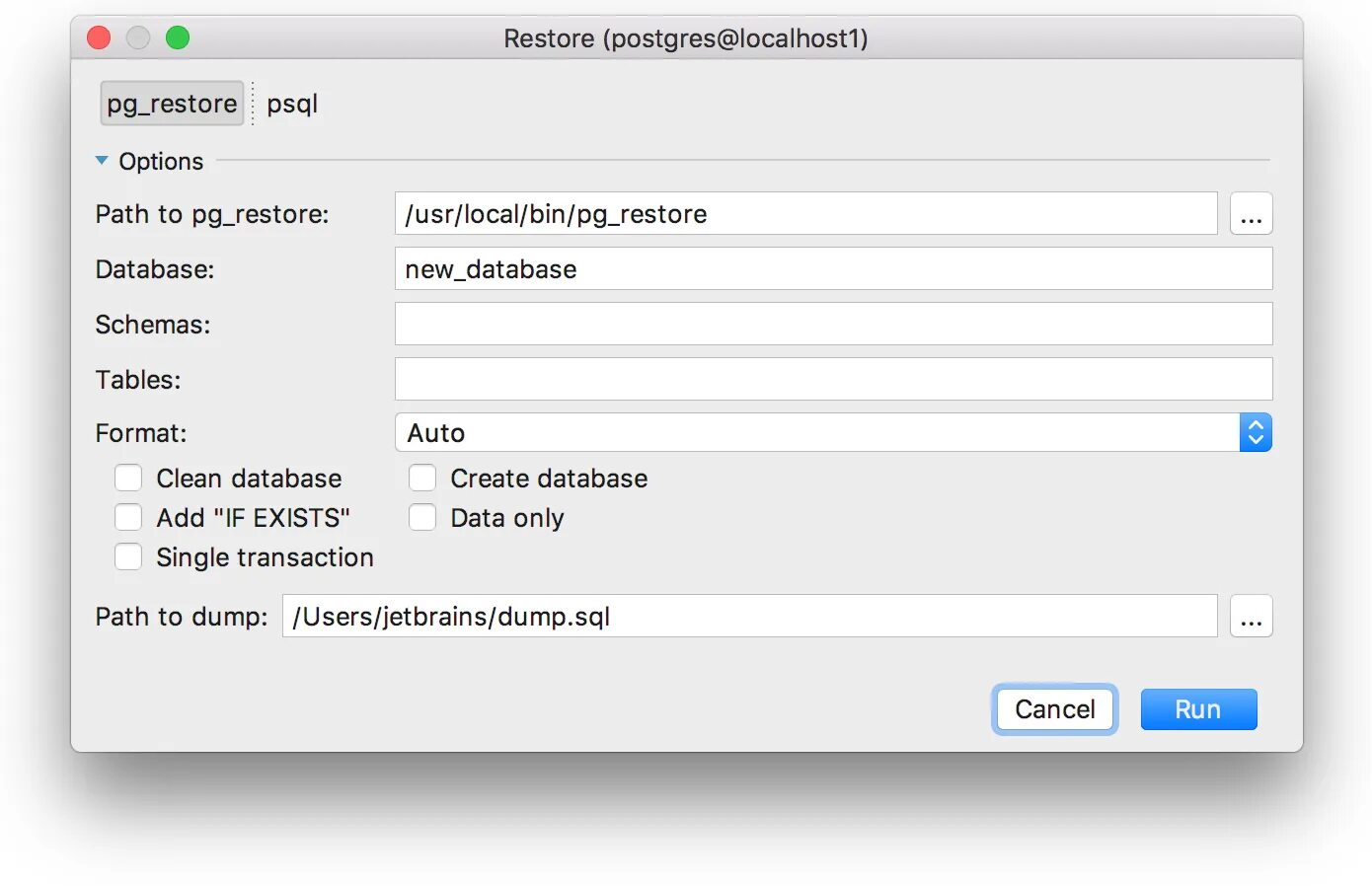Focus the empty Schemas input field

click(833, 325)
